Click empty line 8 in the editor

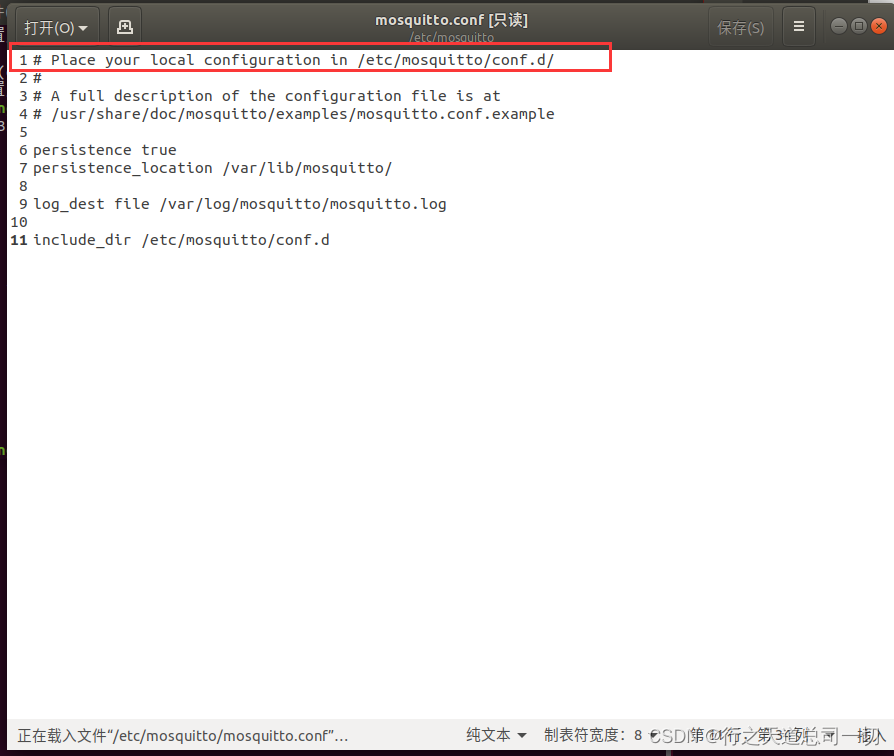tap(450, 186)
